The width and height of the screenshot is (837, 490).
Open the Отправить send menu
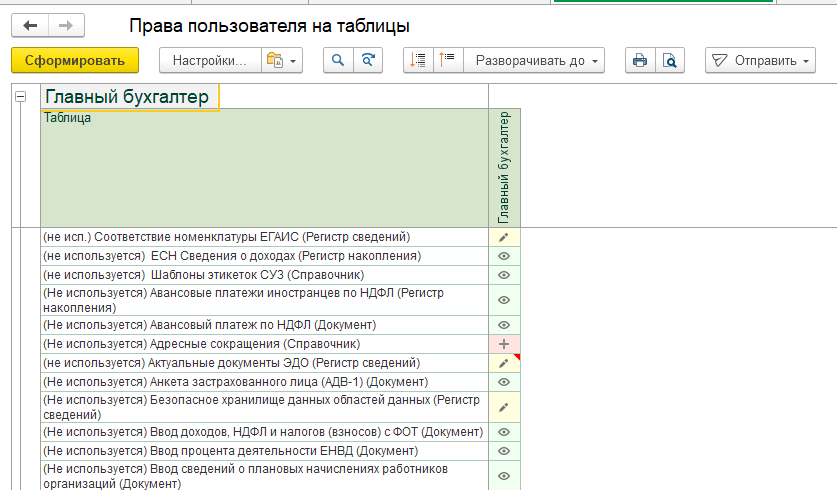coord(760,61)
